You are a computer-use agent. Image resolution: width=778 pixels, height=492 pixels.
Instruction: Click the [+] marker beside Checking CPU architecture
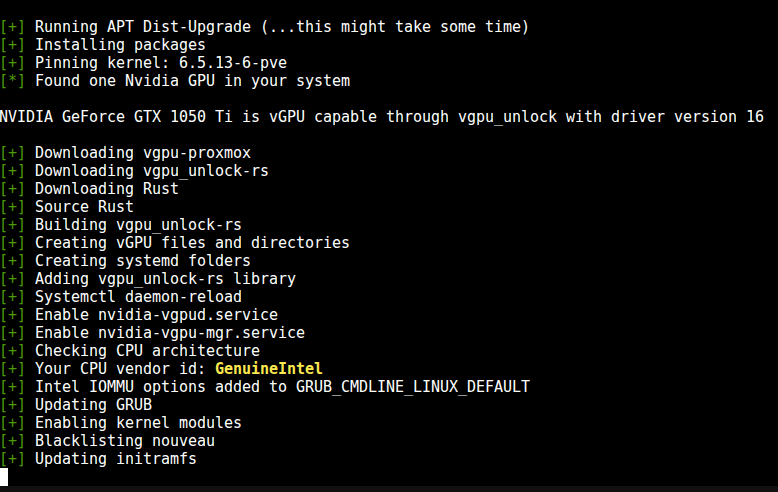click(12, 350)
